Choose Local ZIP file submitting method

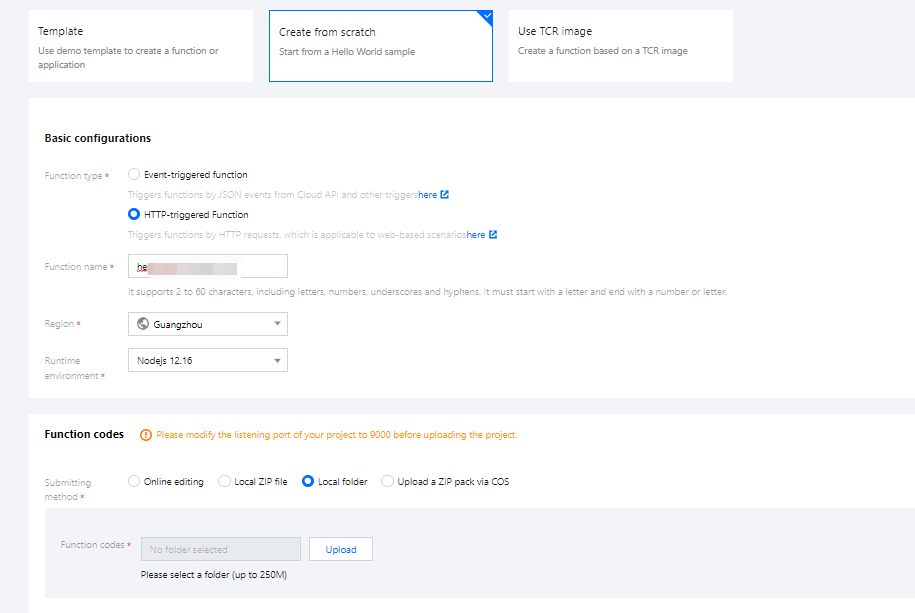pos(224,482)
